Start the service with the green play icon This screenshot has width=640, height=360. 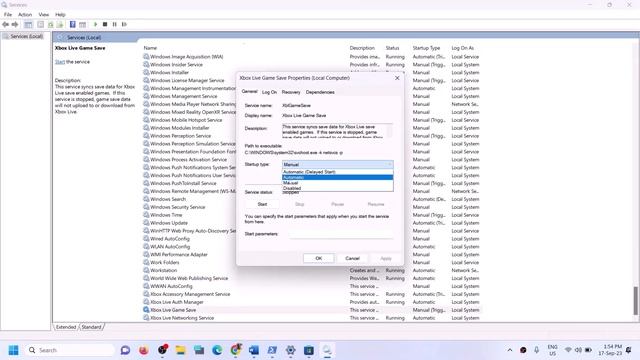click(x=96, y=24)
